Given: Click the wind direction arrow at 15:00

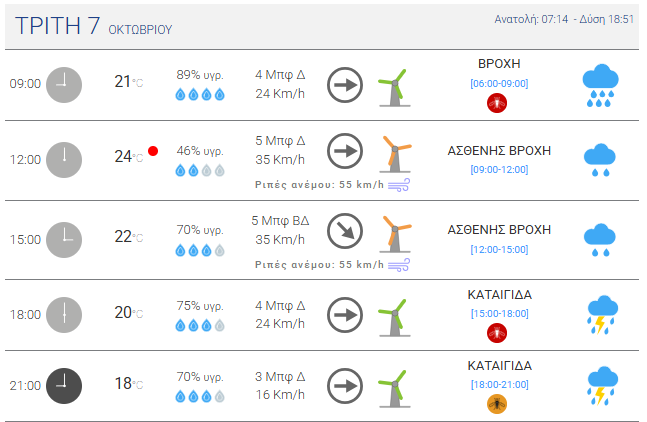Looking at the screenshot, I should [x=345, y=230].
